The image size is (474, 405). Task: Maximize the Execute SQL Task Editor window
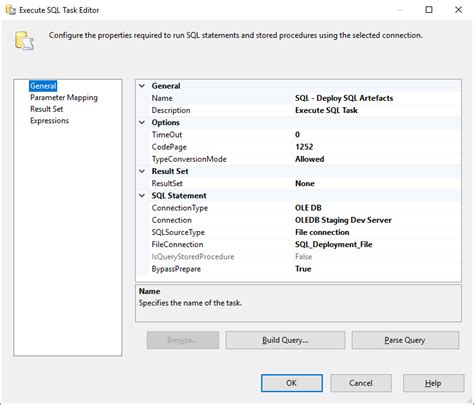click(x=429, y=10)
